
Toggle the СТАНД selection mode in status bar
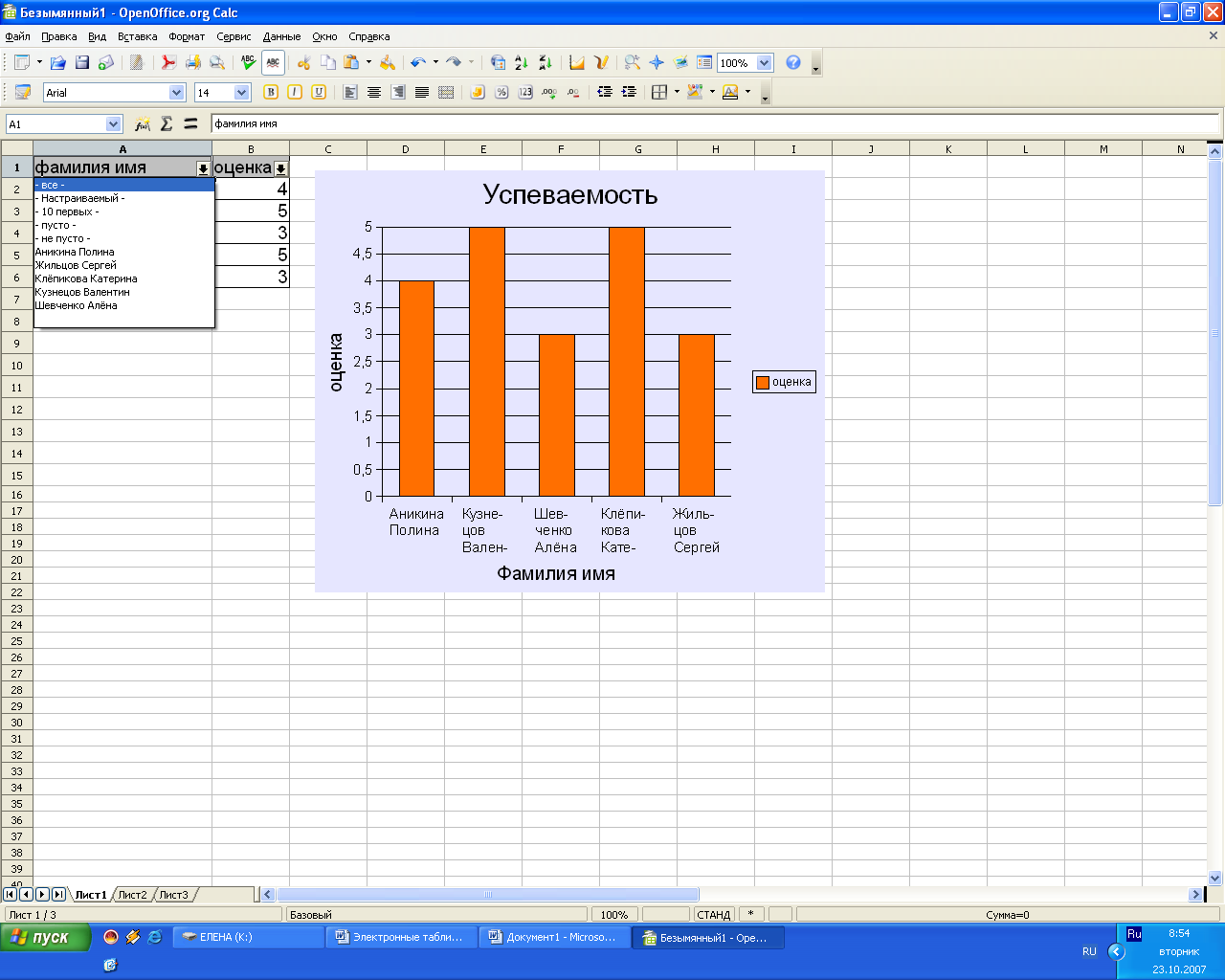tap(714, 915)
